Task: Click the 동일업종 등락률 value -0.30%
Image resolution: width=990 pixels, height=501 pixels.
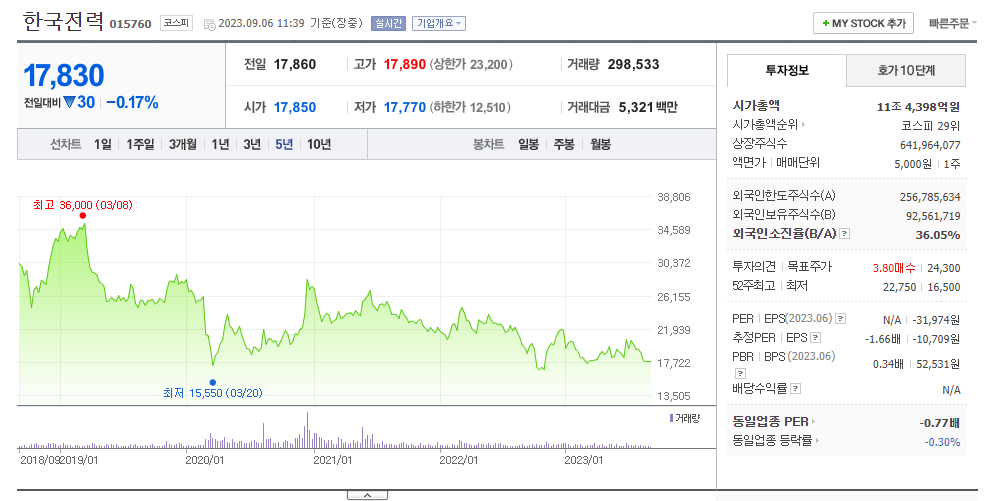Action: point(942,442)
